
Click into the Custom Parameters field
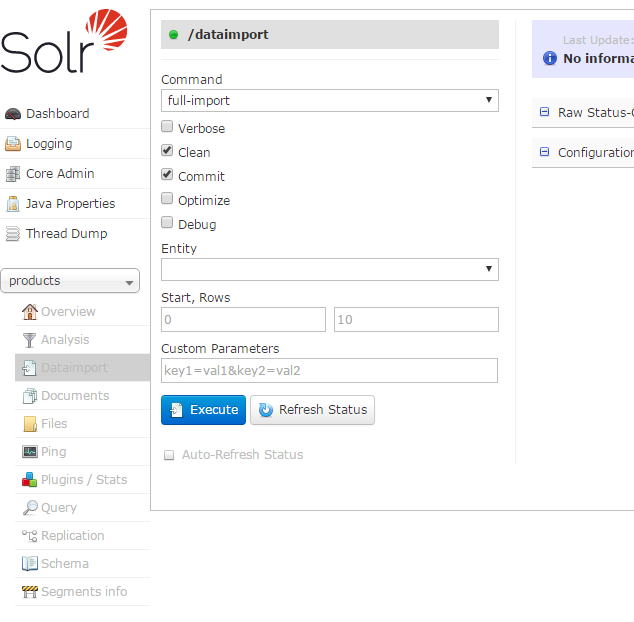pos(330,371)
